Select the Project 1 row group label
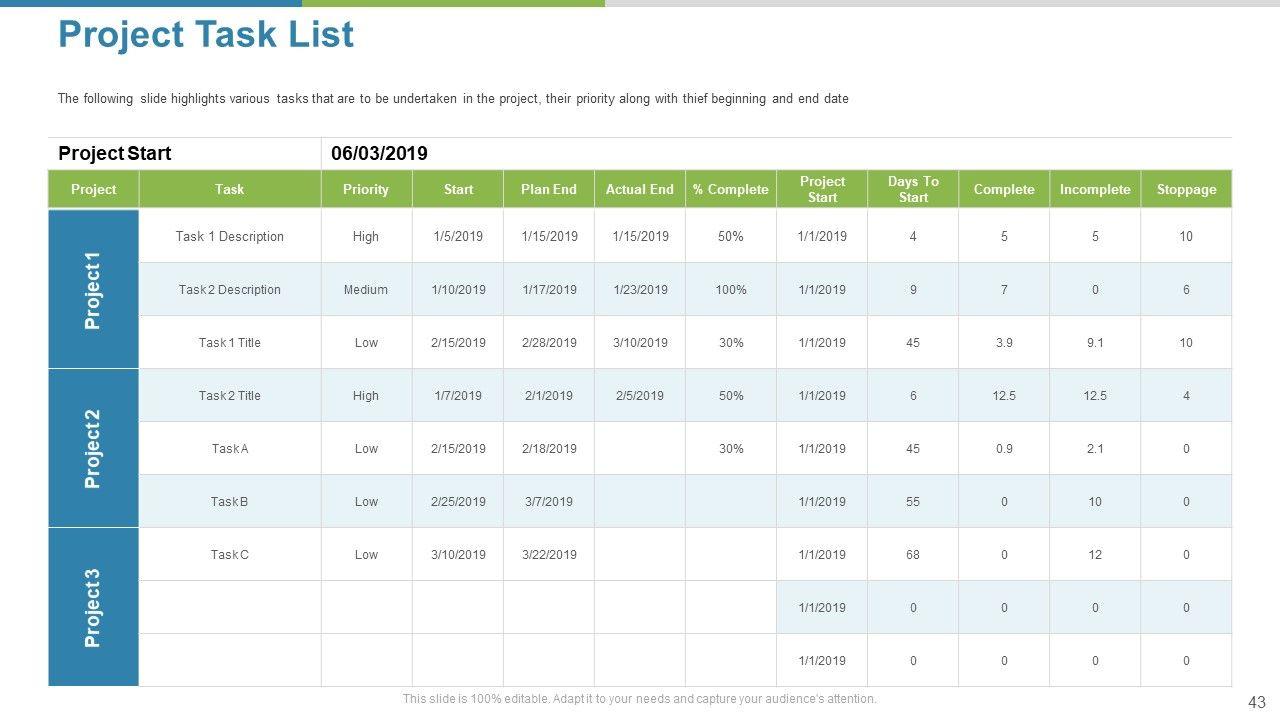The width and height of the screenshot is (1280, 720). (x=93, y=290)
